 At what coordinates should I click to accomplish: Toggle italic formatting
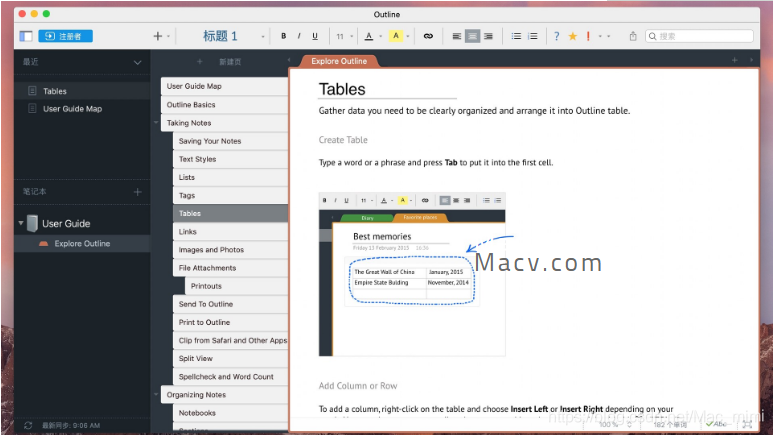click(299, 36)
